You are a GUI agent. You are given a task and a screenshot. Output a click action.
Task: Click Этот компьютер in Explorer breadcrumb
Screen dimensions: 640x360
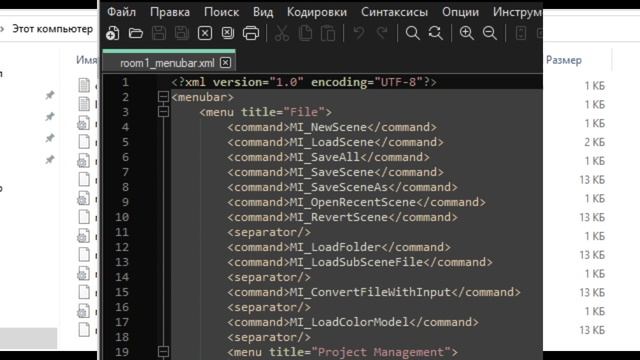[52, 29]
